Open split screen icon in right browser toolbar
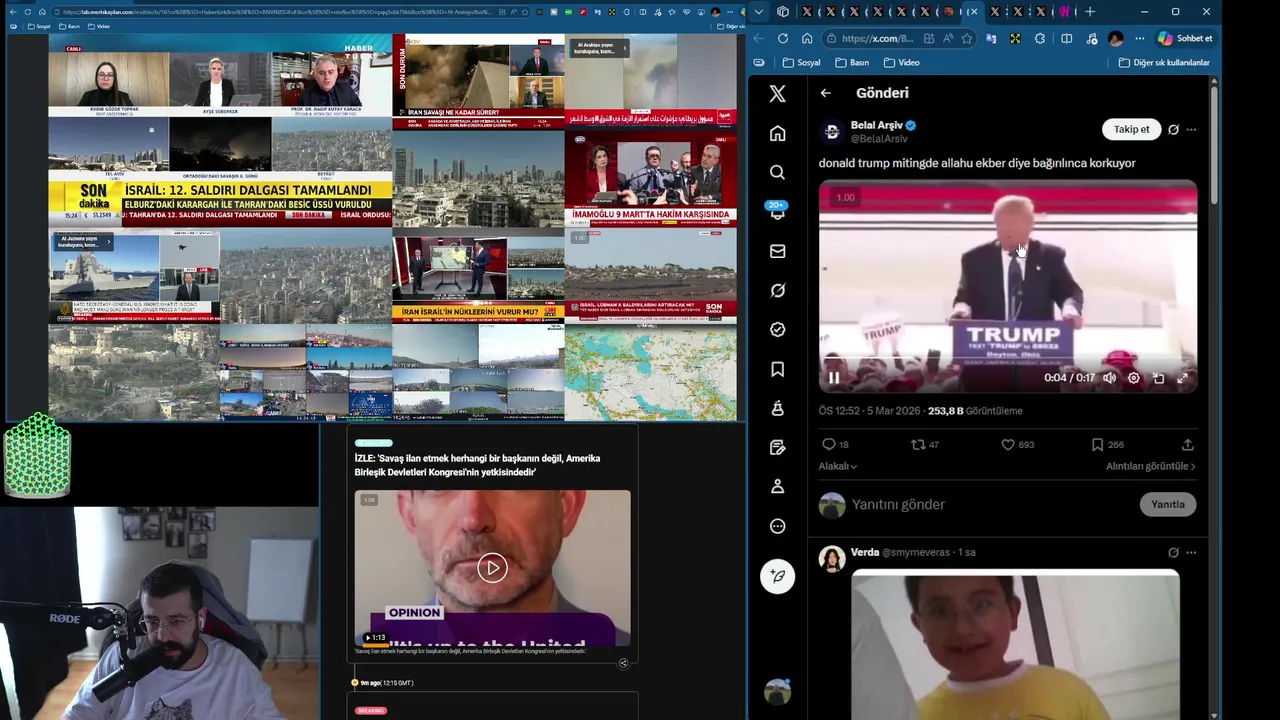The image size is (1280, 720). (1066, 38)
